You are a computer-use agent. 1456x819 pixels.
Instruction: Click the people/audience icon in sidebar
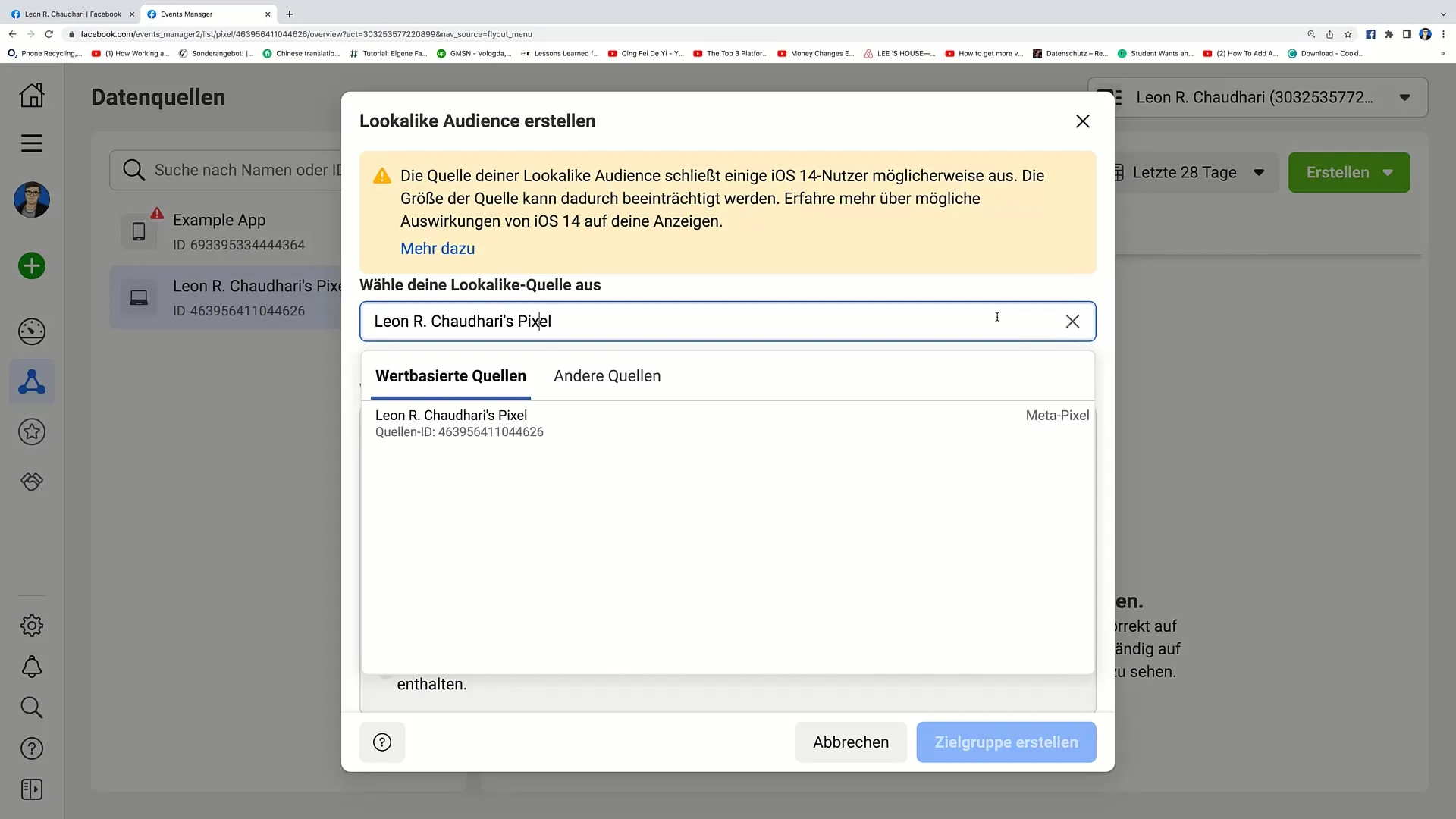coord(32,382)
